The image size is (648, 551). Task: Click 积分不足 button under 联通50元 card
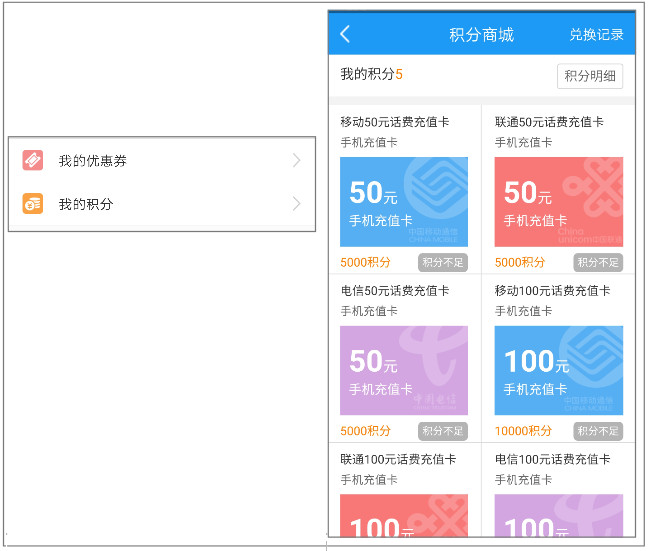pos(598,262)
